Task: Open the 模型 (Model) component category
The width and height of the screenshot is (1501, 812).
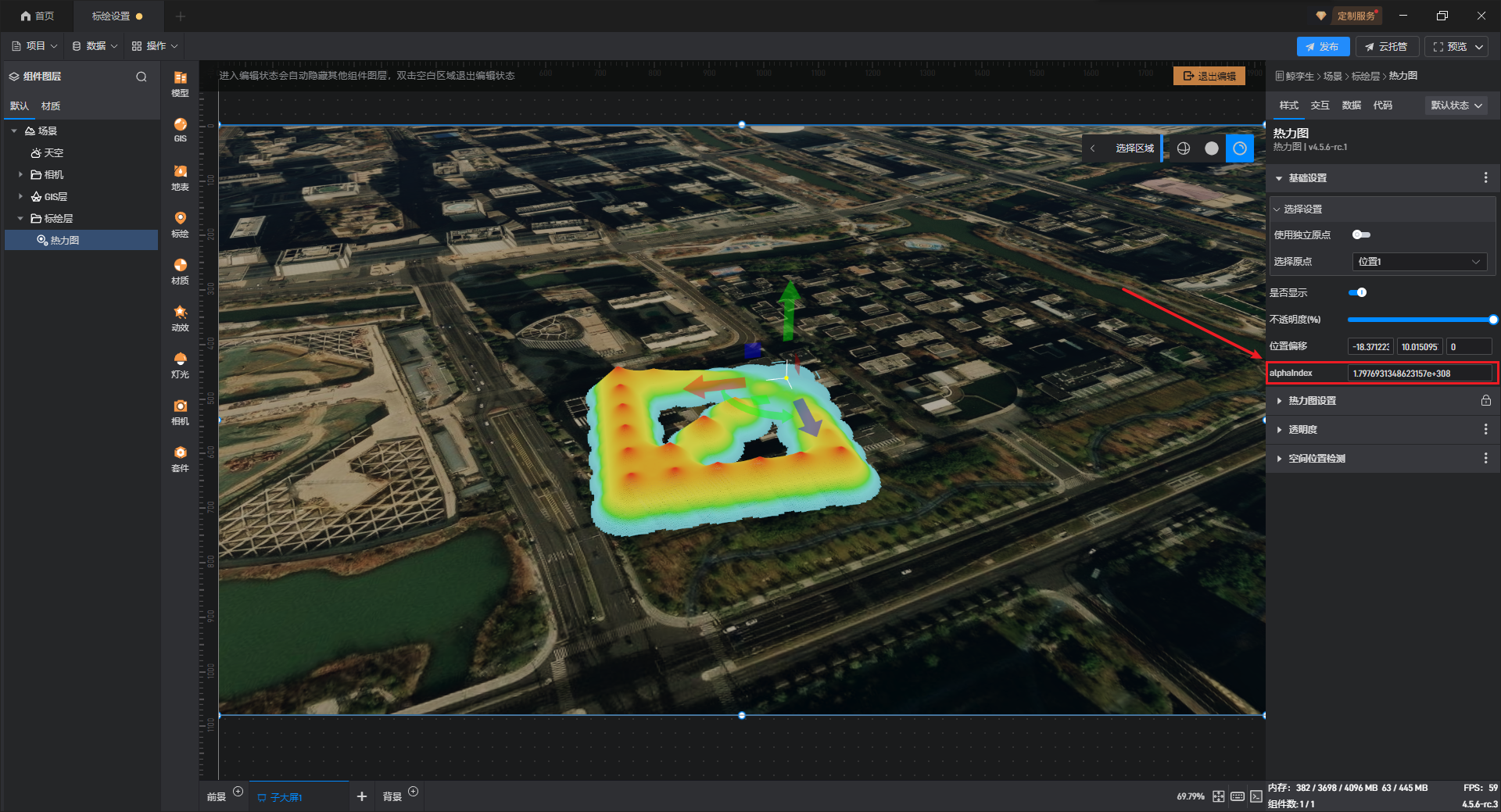Action: [180, 84]
